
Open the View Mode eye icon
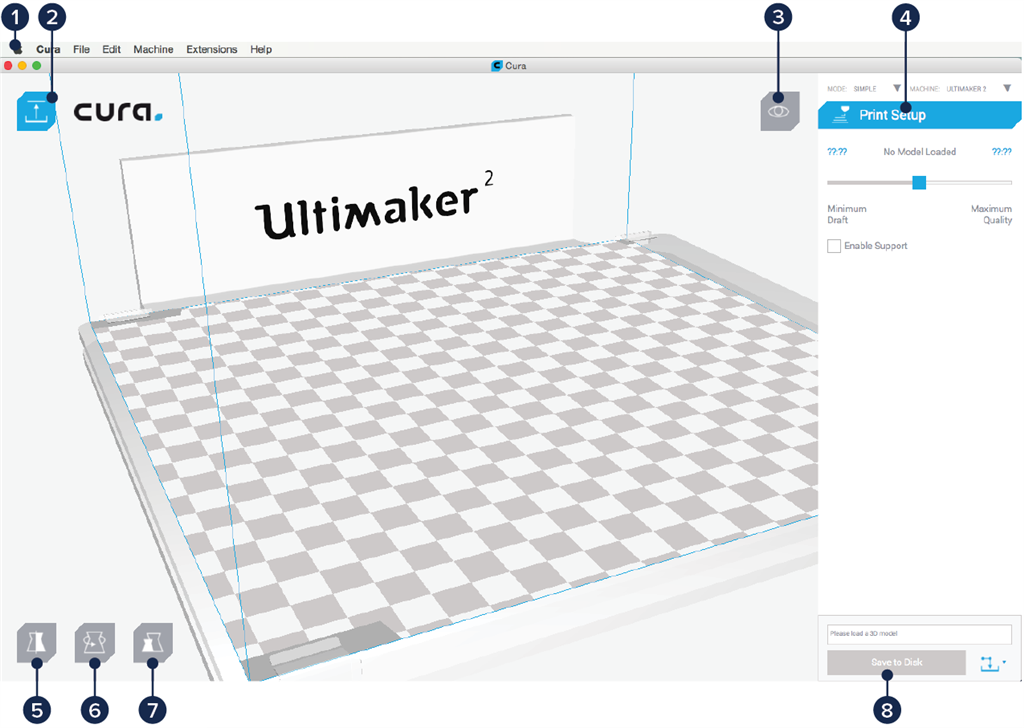[779, 112]
